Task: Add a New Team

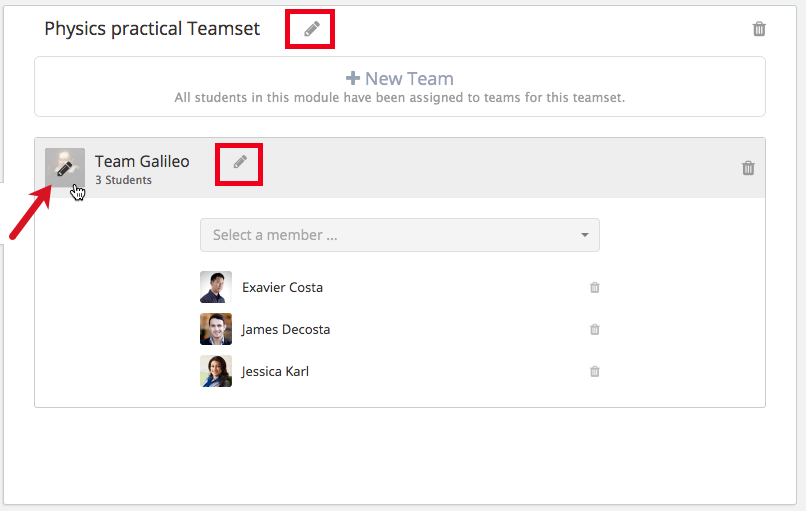Action: [400, 79]
